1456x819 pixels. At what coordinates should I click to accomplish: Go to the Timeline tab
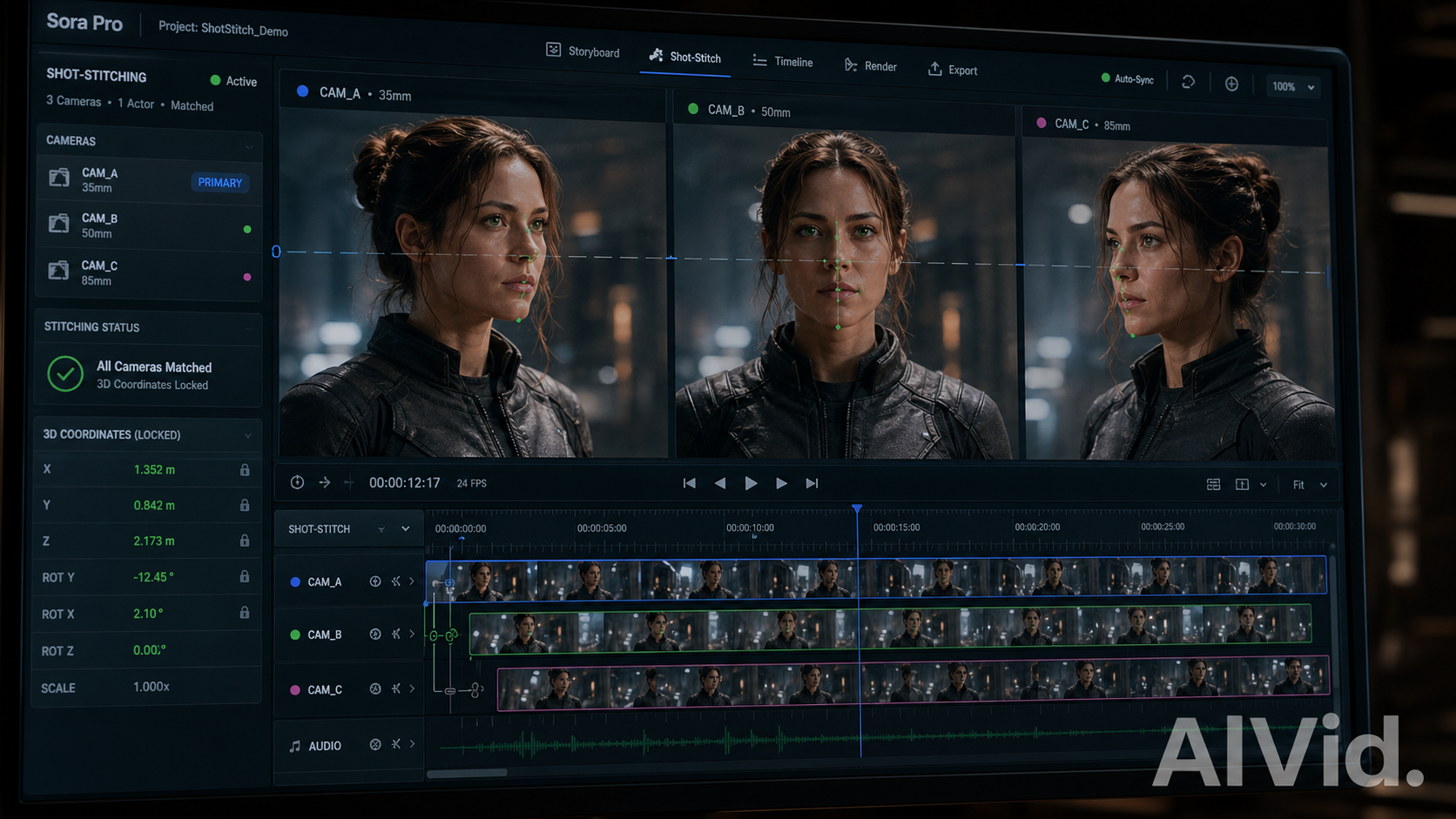pyautogui.click(x=782, y=62)
